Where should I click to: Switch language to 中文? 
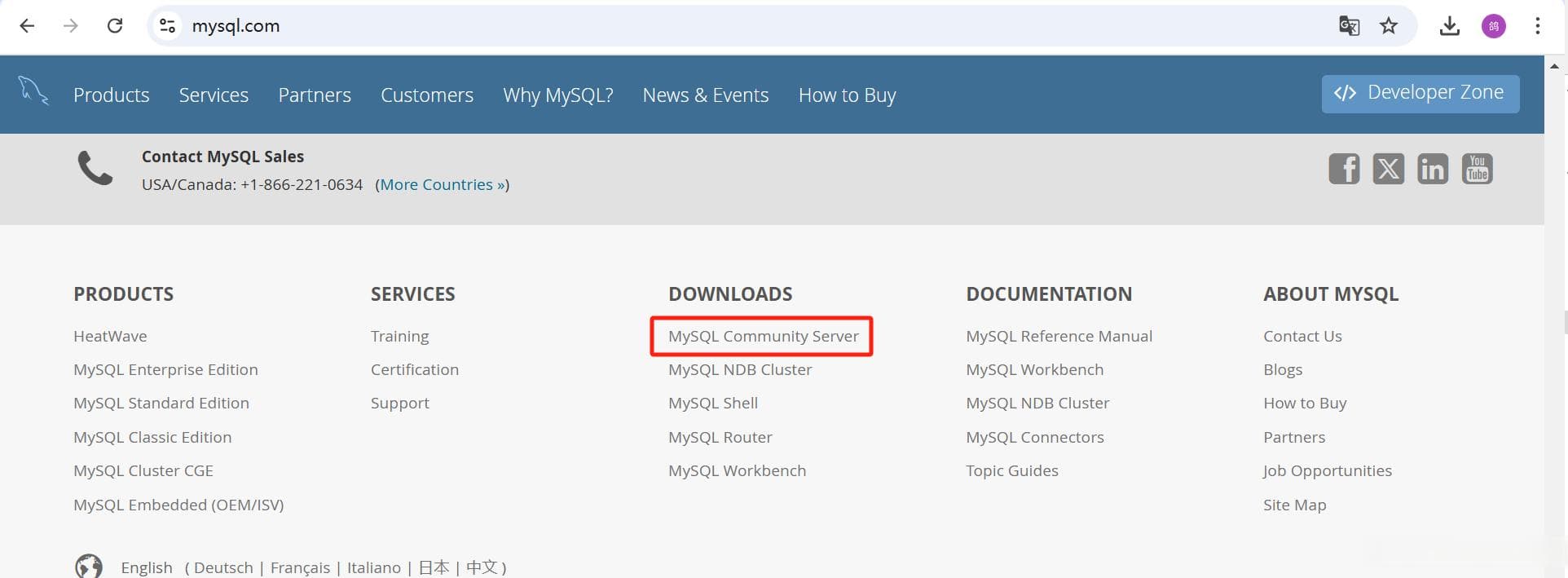pos(482,567)
